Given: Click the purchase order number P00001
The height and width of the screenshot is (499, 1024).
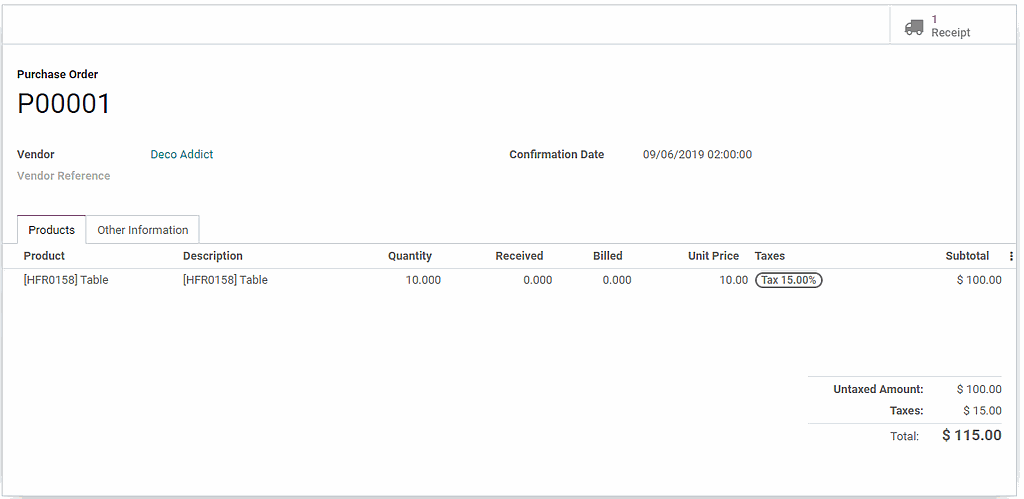Looking at the screenshot, I should (x=64, y=104).
